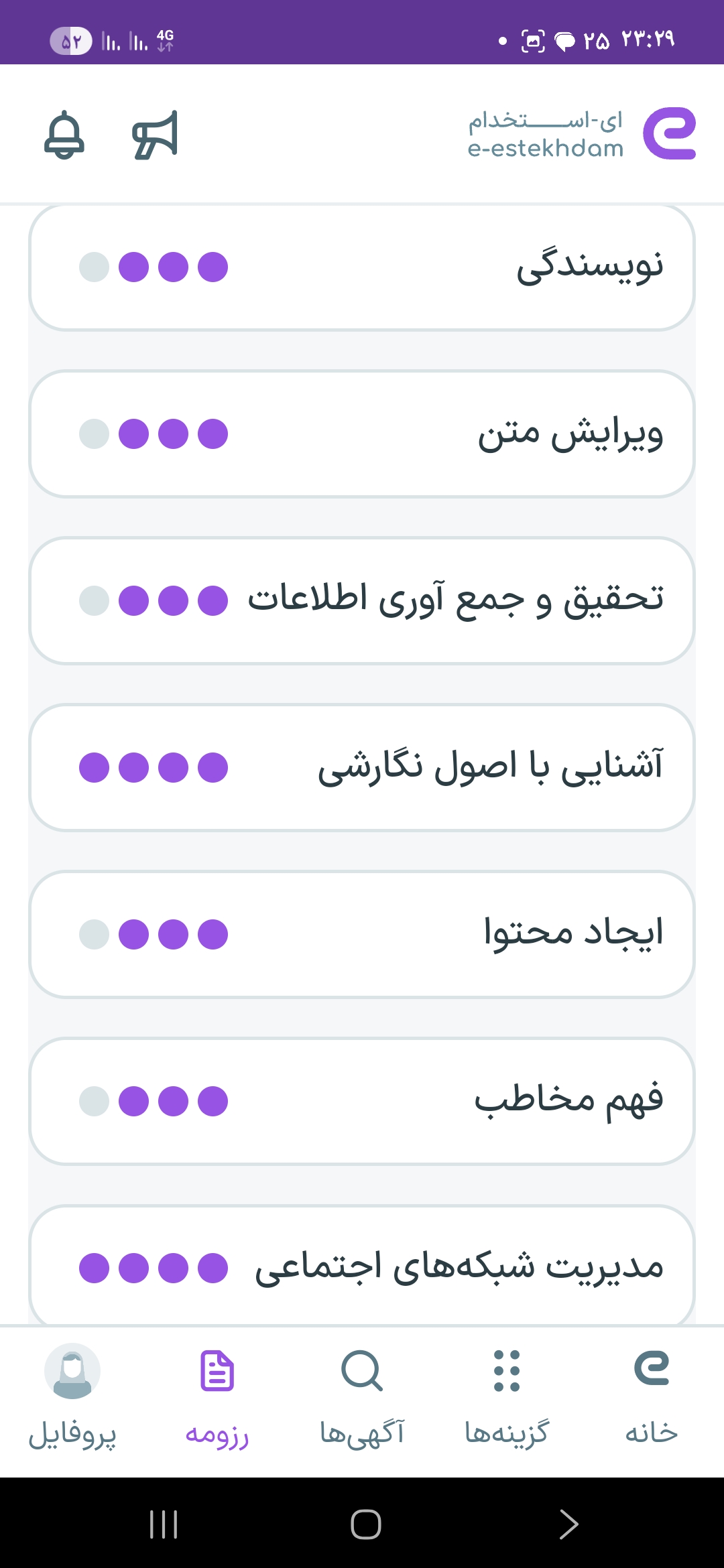Tap the Android recent apps button
The image size is (724, 1568).
click(x=164, y=1524)
